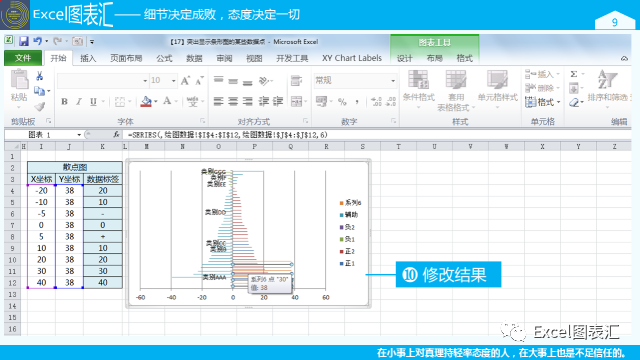Click the Percent style icon
Screen dimensions: 640x360
tap(342, 102)
